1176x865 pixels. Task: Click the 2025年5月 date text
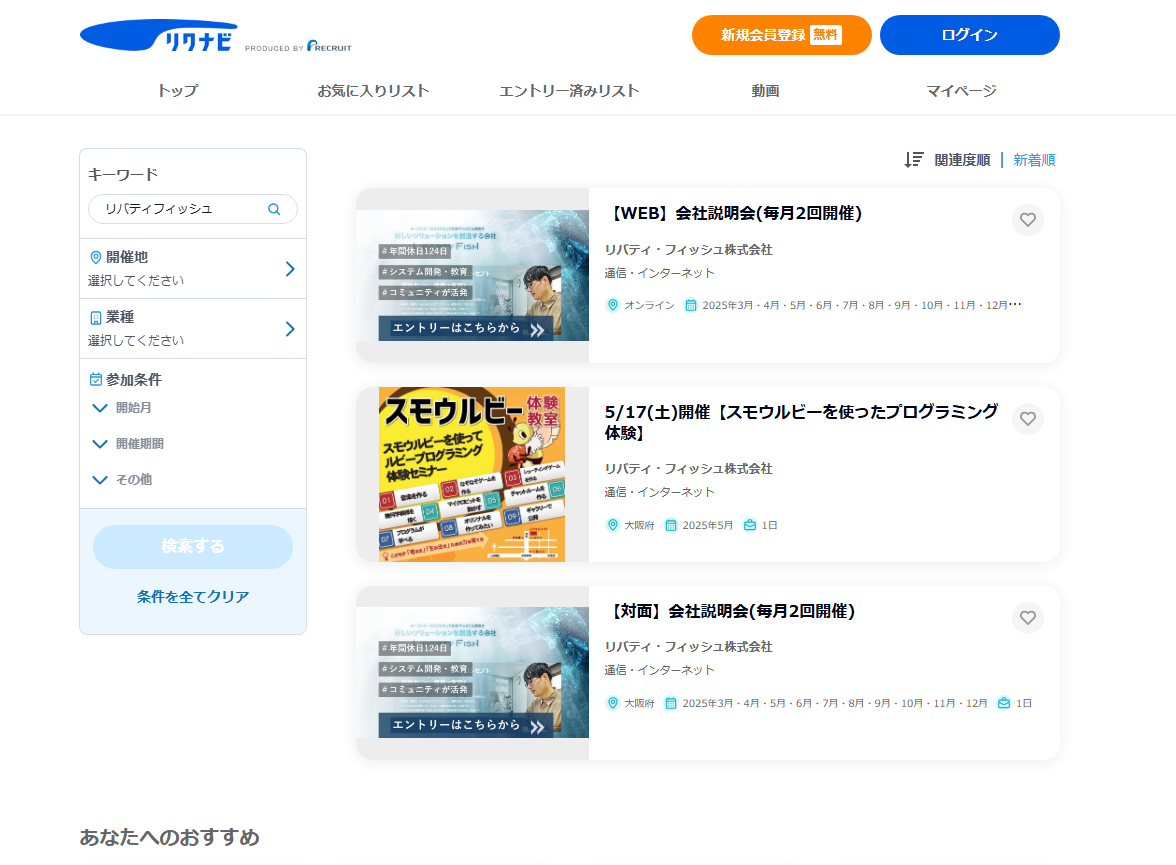click(x=707, y=525)
